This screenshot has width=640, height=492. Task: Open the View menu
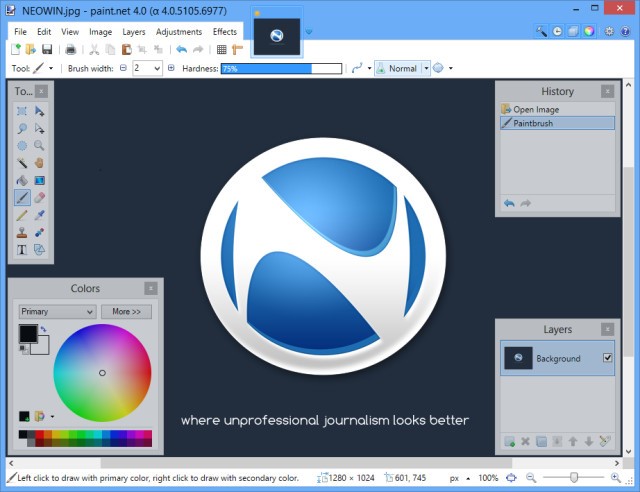pos(70,32)
